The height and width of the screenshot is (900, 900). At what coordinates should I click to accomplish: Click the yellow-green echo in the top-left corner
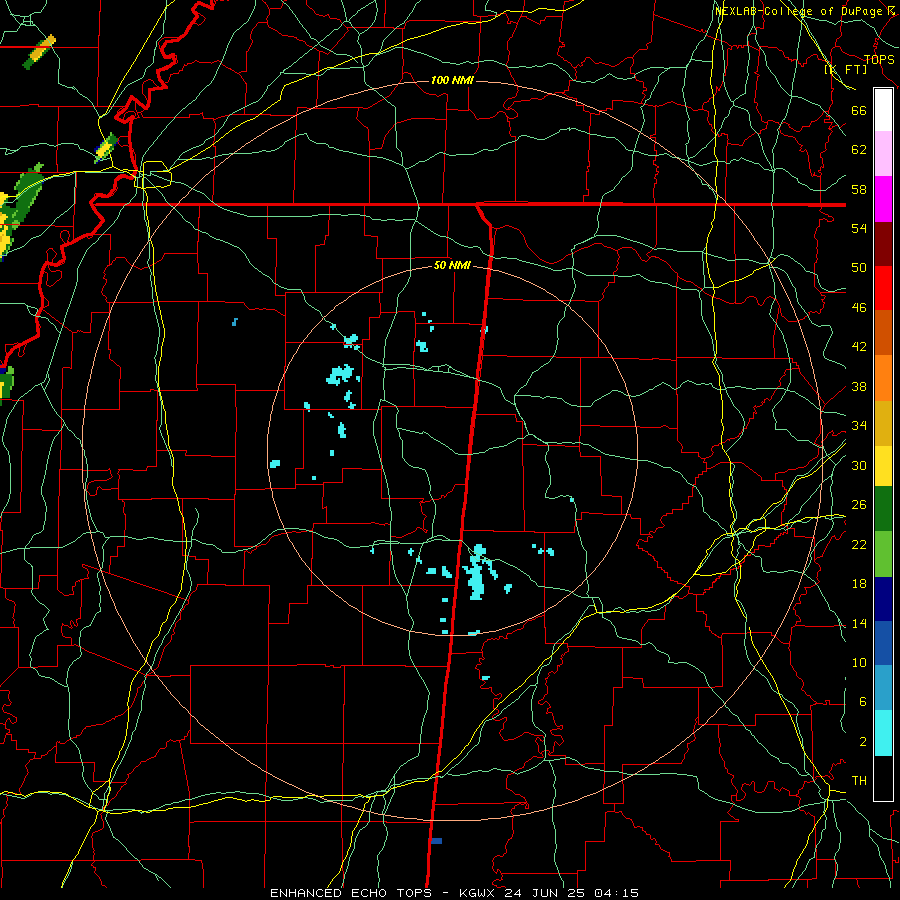39,52
